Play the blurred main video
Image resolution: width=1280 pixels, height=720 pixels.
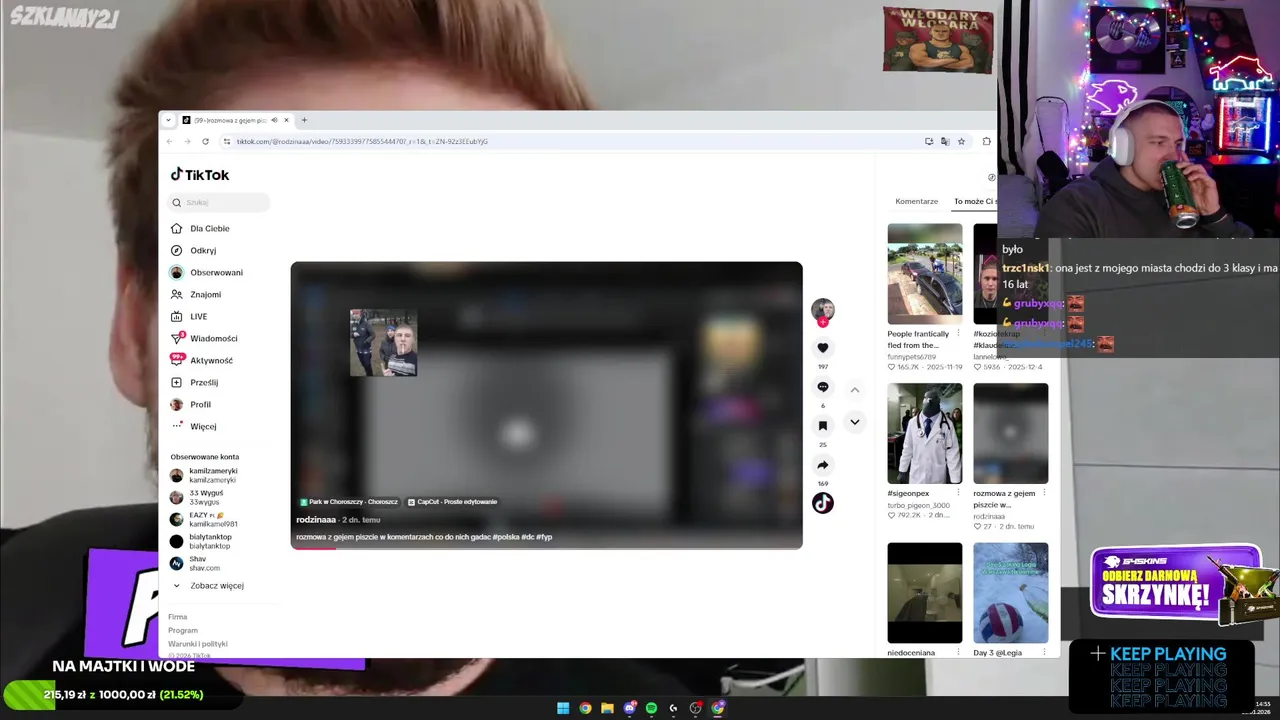tap(546, 405)
